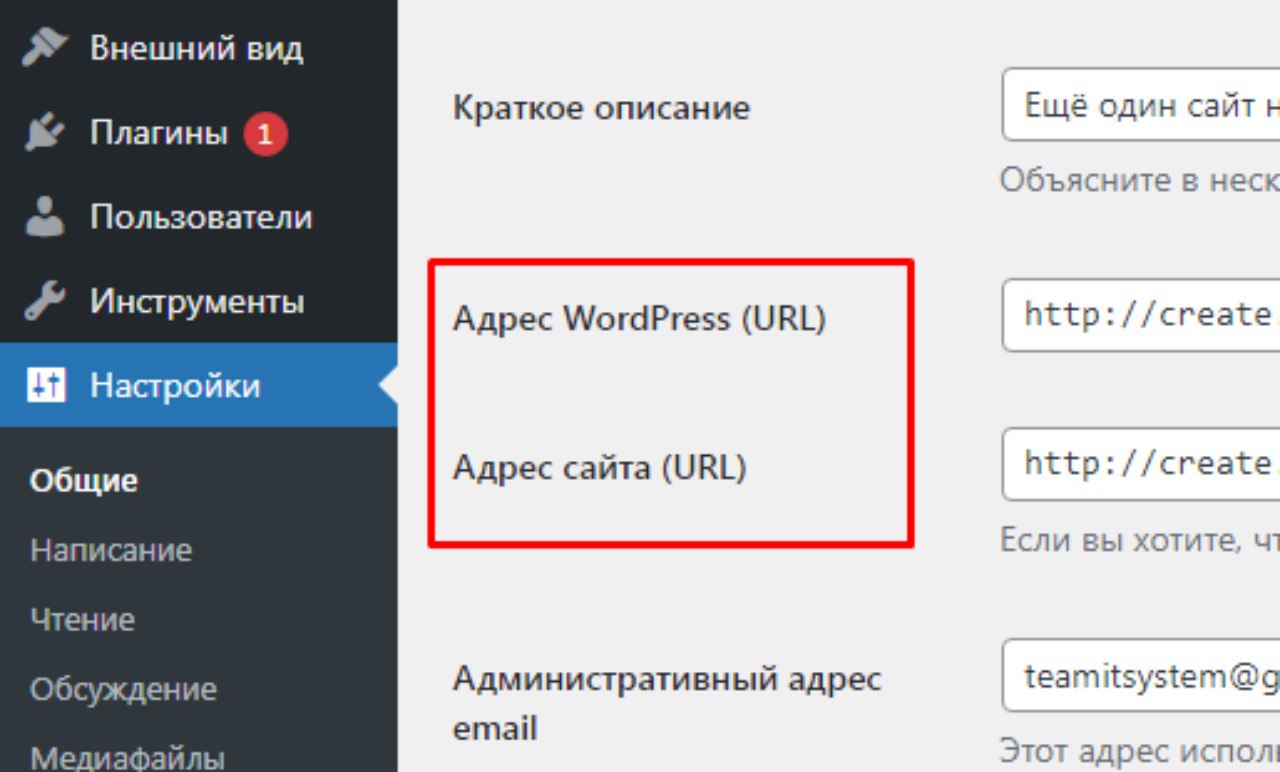Go to Обсуждение settings

click(123, 690)
